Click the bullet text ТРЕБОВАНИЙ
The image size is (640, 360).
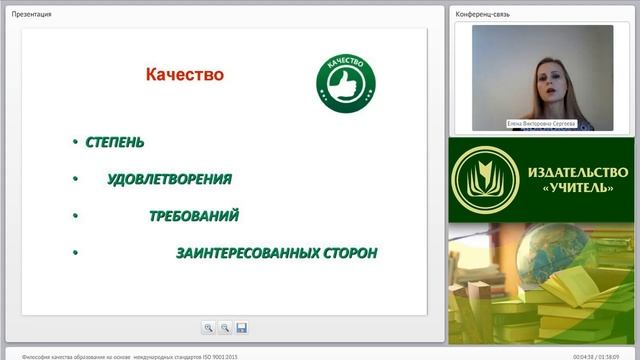(x=194, y=216)
